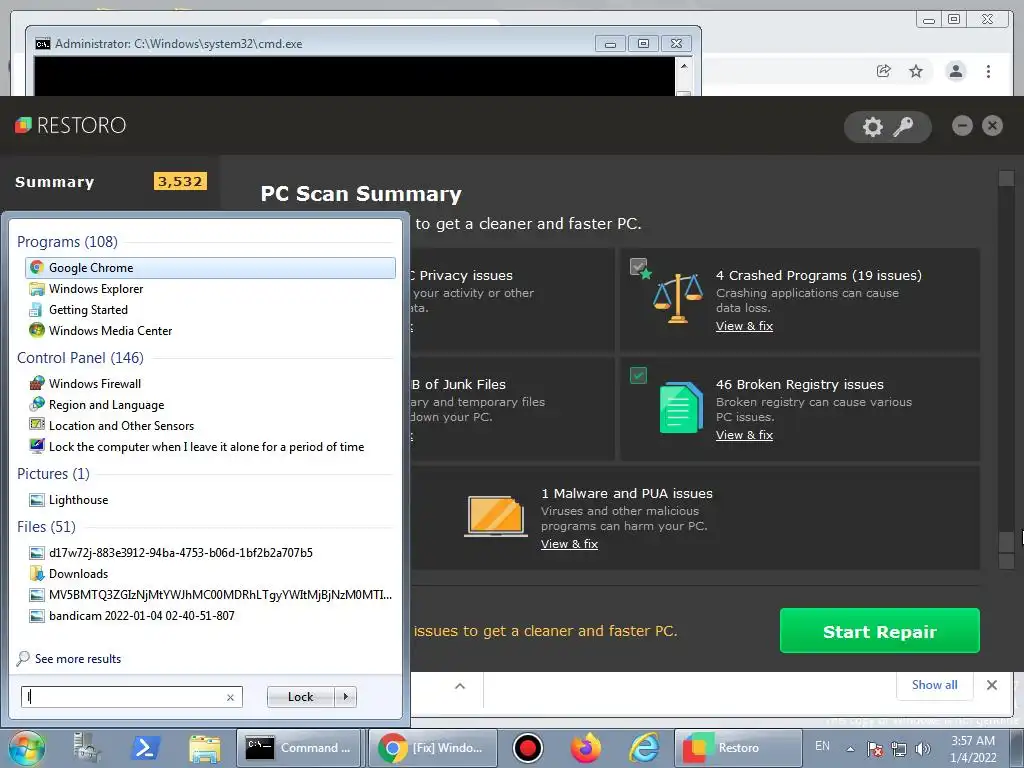Toggle the Broken Registry issues checkbox
Screen dimensions: 1024x768
638,376
